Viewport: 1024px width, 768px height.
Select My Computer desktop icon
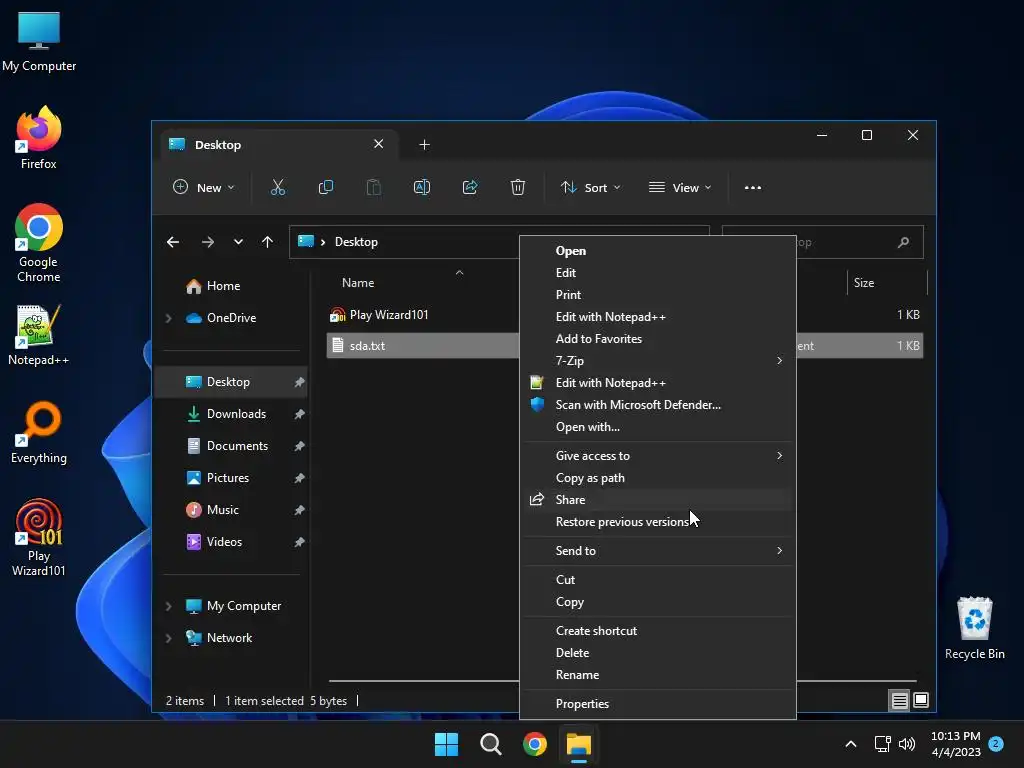pos(39,41)
